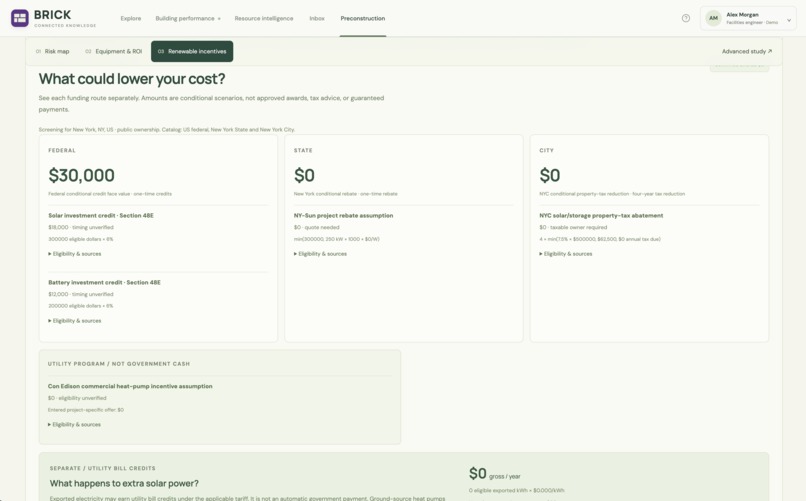
Task: Click the $30,000 federal amount
Action: point(81,175)
